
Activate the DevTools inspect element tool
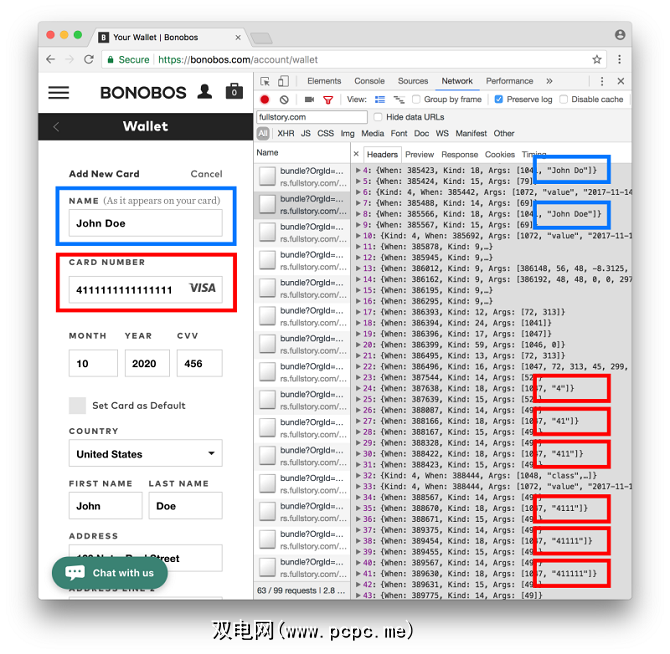(x=265, y=81)
